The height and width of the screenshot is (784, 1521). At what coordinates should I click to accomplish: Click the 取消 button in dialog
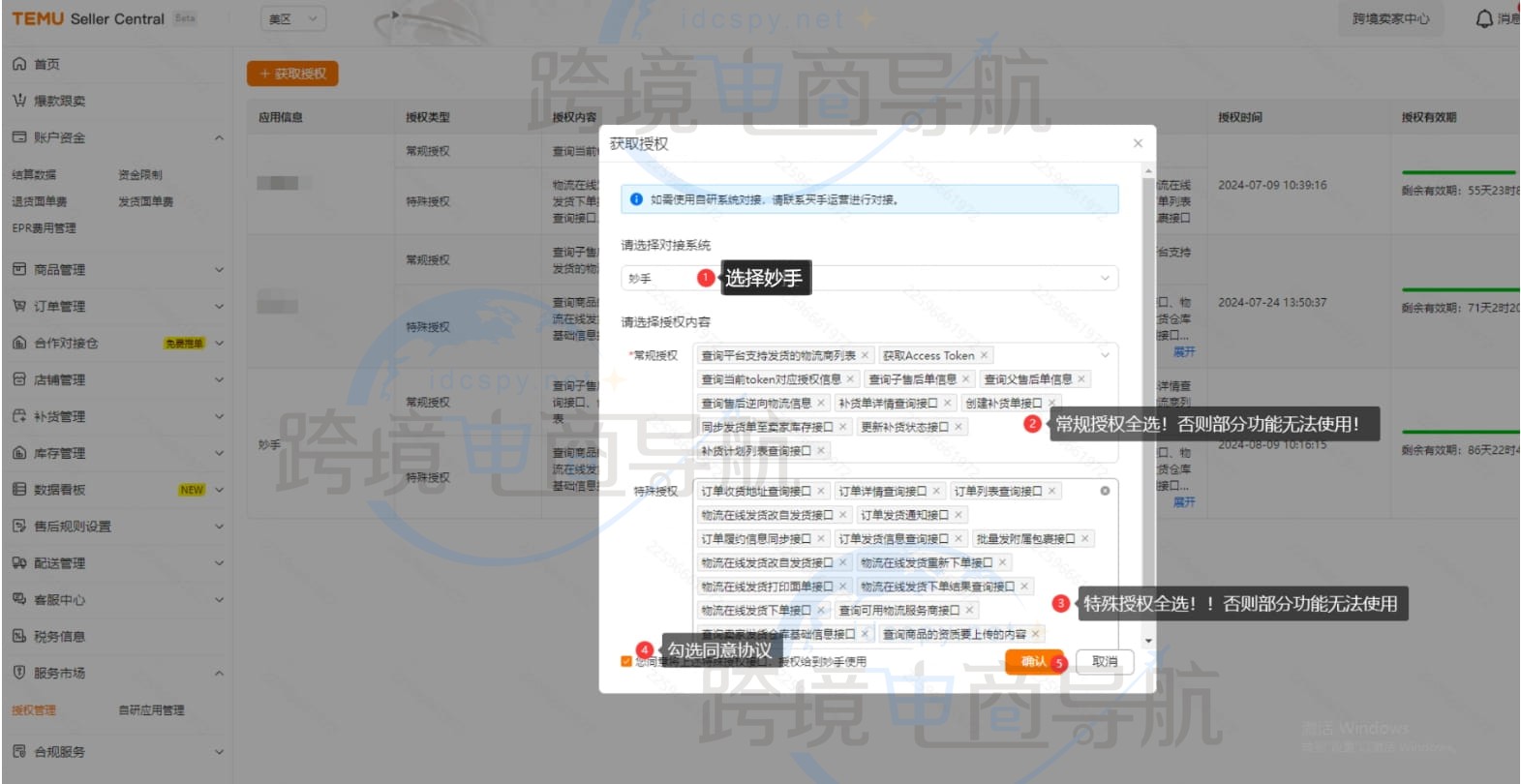(x=1105, y=661)
